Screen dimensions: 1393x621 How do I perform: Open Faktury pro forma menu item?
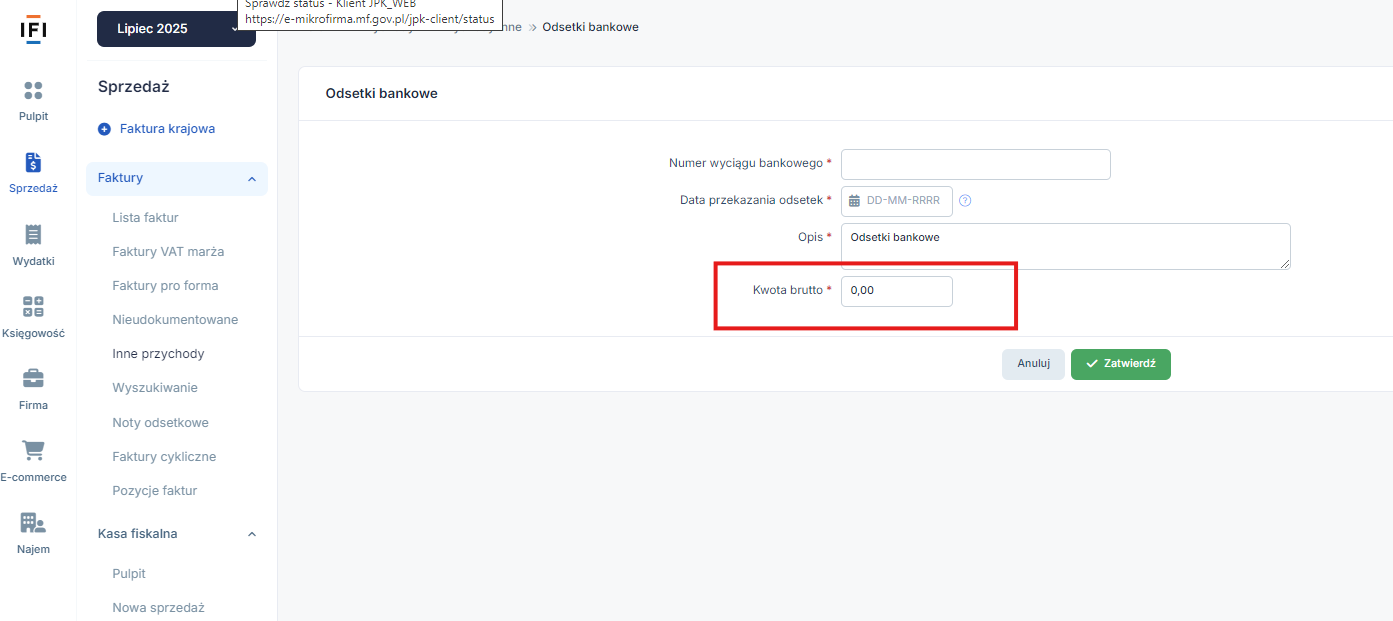166,286
